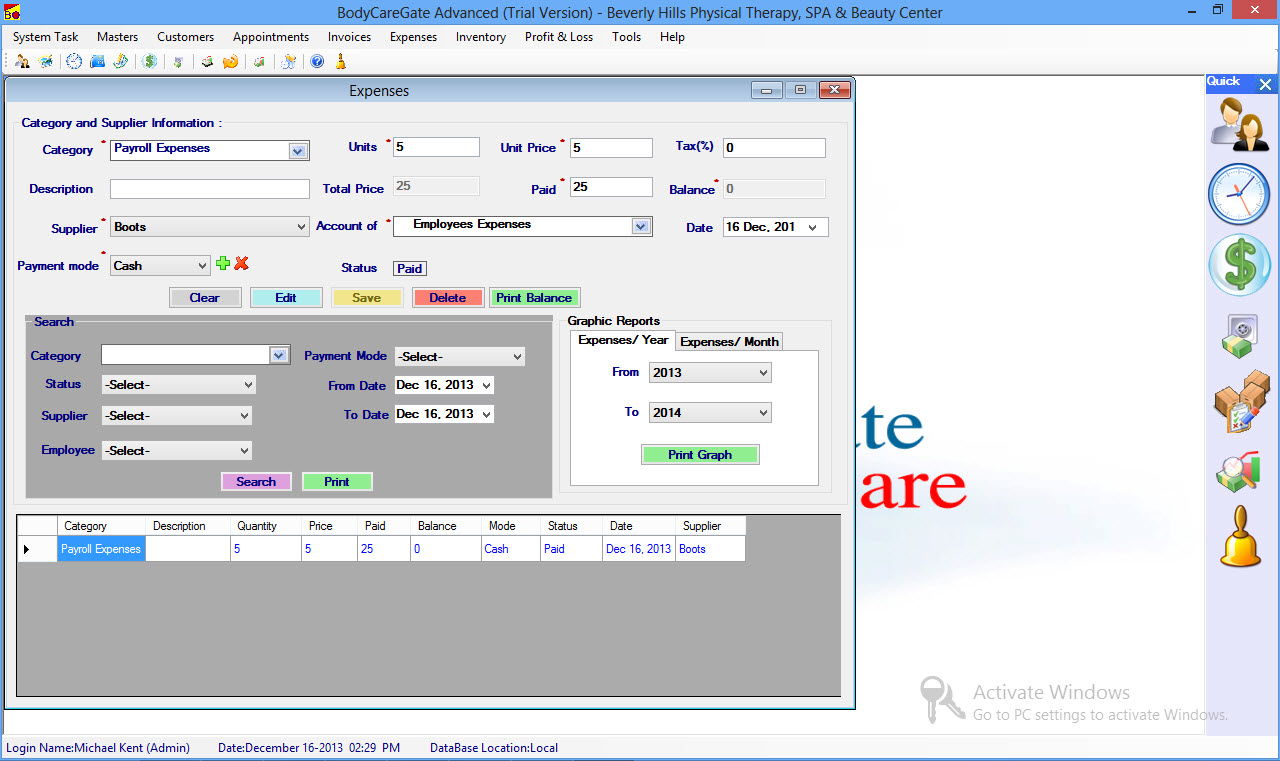This screenshot has height=761, width=1280.
Task: Click the golden bell icon in Quick panel
Action: pos(1240,537)
